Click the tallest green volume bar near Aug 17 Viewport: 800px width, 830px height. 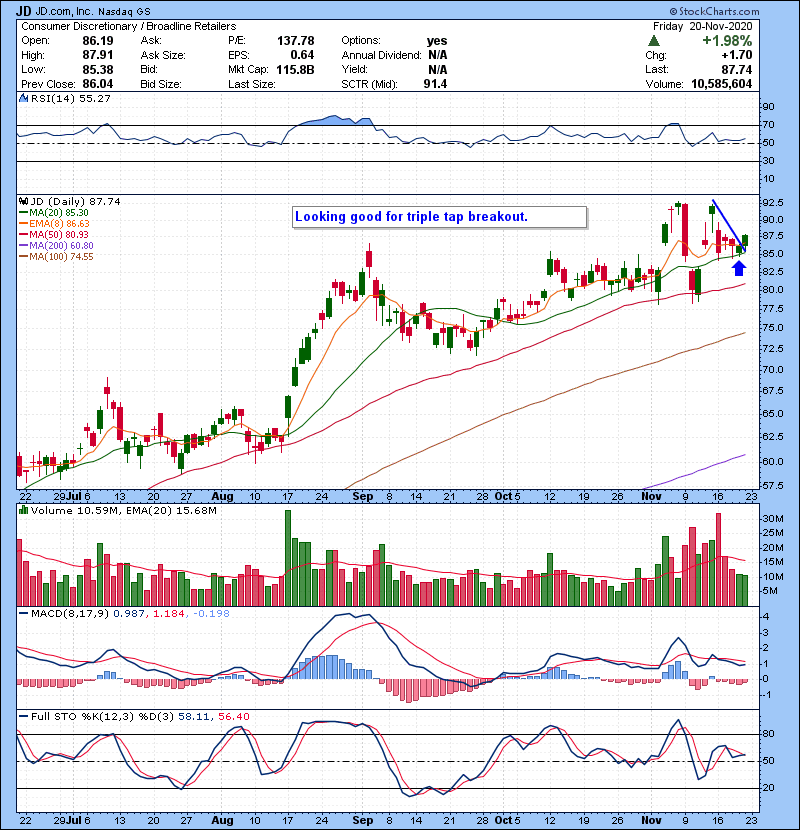tap(288, 558)
